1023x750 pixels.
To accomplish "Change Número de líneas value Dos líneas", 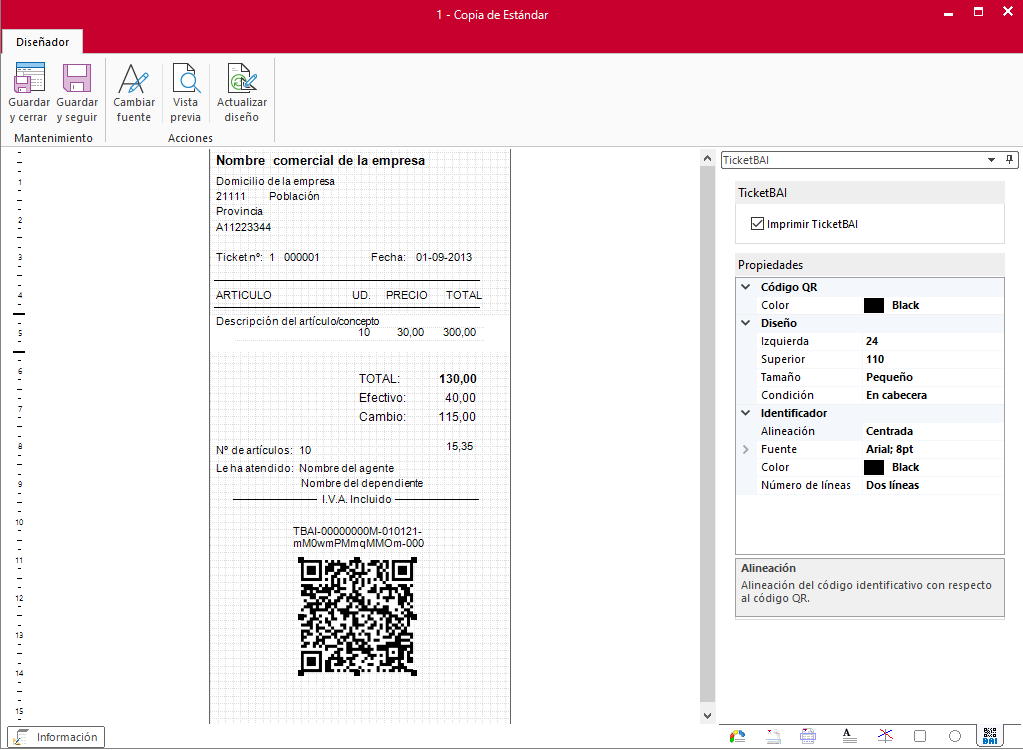I will coord(933,485).
